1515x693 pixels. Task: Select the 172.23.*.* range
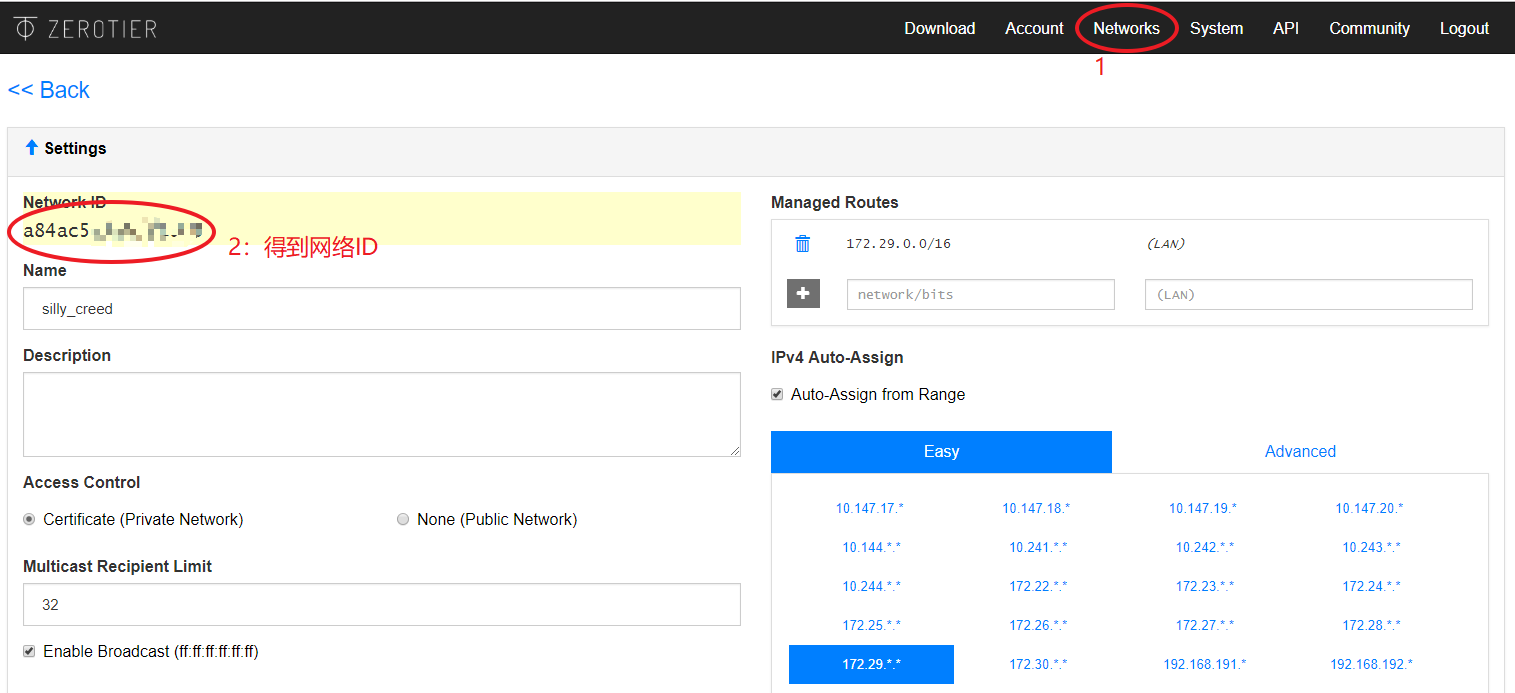pyautogui.click(x=1205, y=586)
